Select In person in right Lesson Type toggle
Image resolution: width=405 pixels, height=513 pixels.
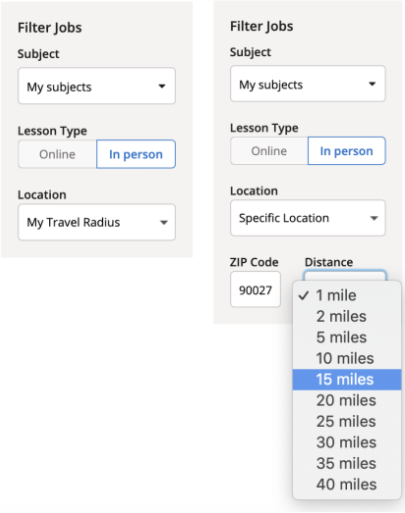347,151
